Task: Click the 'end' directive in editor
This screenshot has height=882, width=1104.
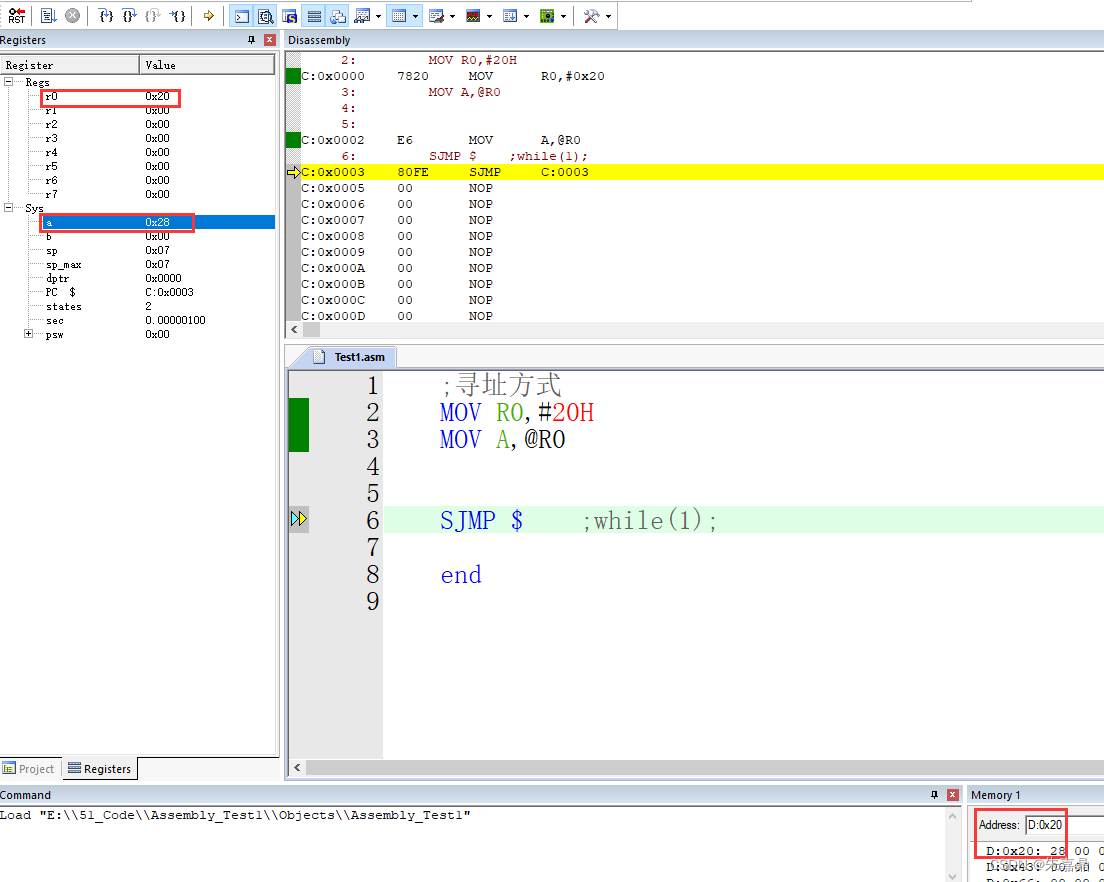Action: point(461,575)
